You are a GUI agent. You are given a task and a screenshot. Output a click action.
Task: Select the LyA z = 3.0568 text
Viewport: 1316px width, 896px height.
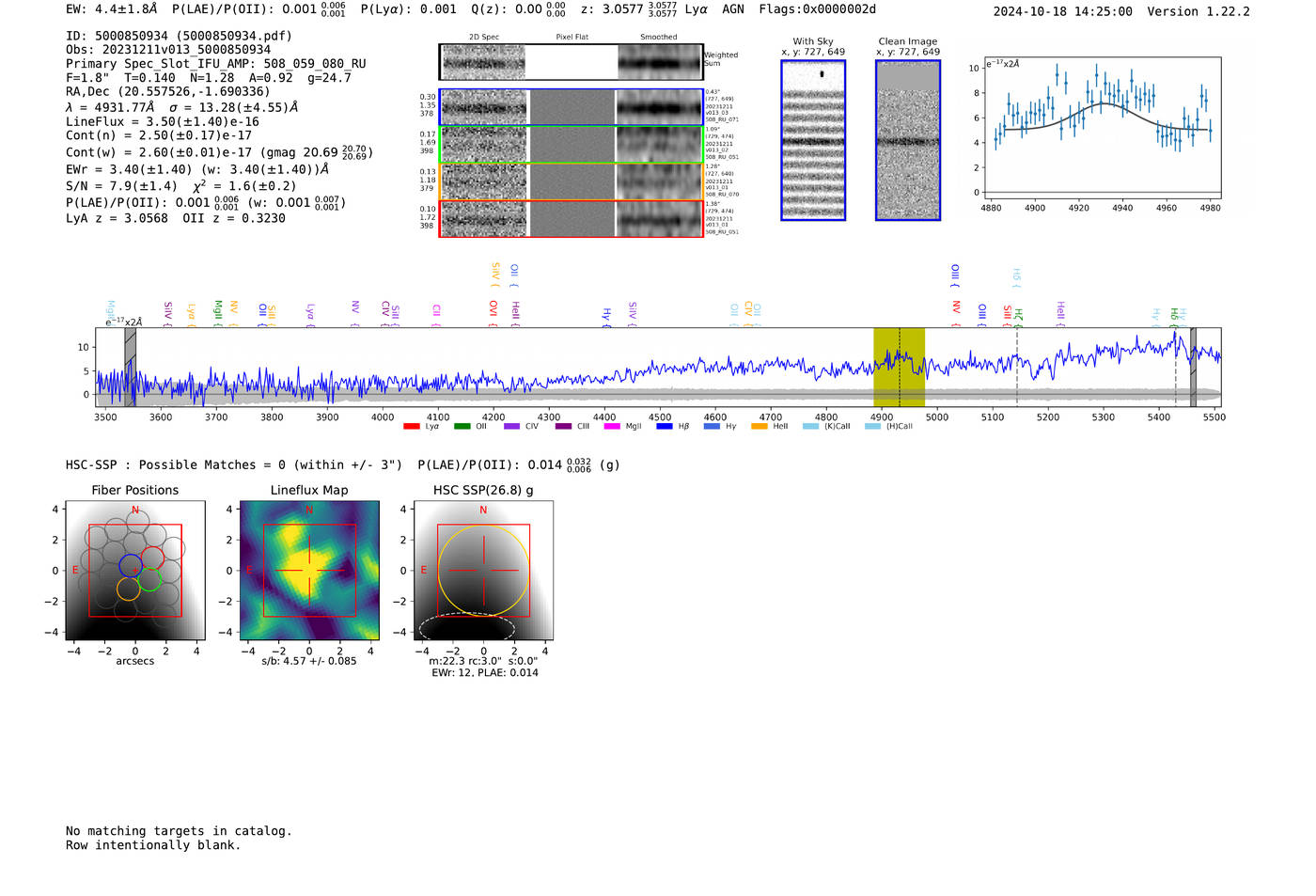click(x=117, y=218)
